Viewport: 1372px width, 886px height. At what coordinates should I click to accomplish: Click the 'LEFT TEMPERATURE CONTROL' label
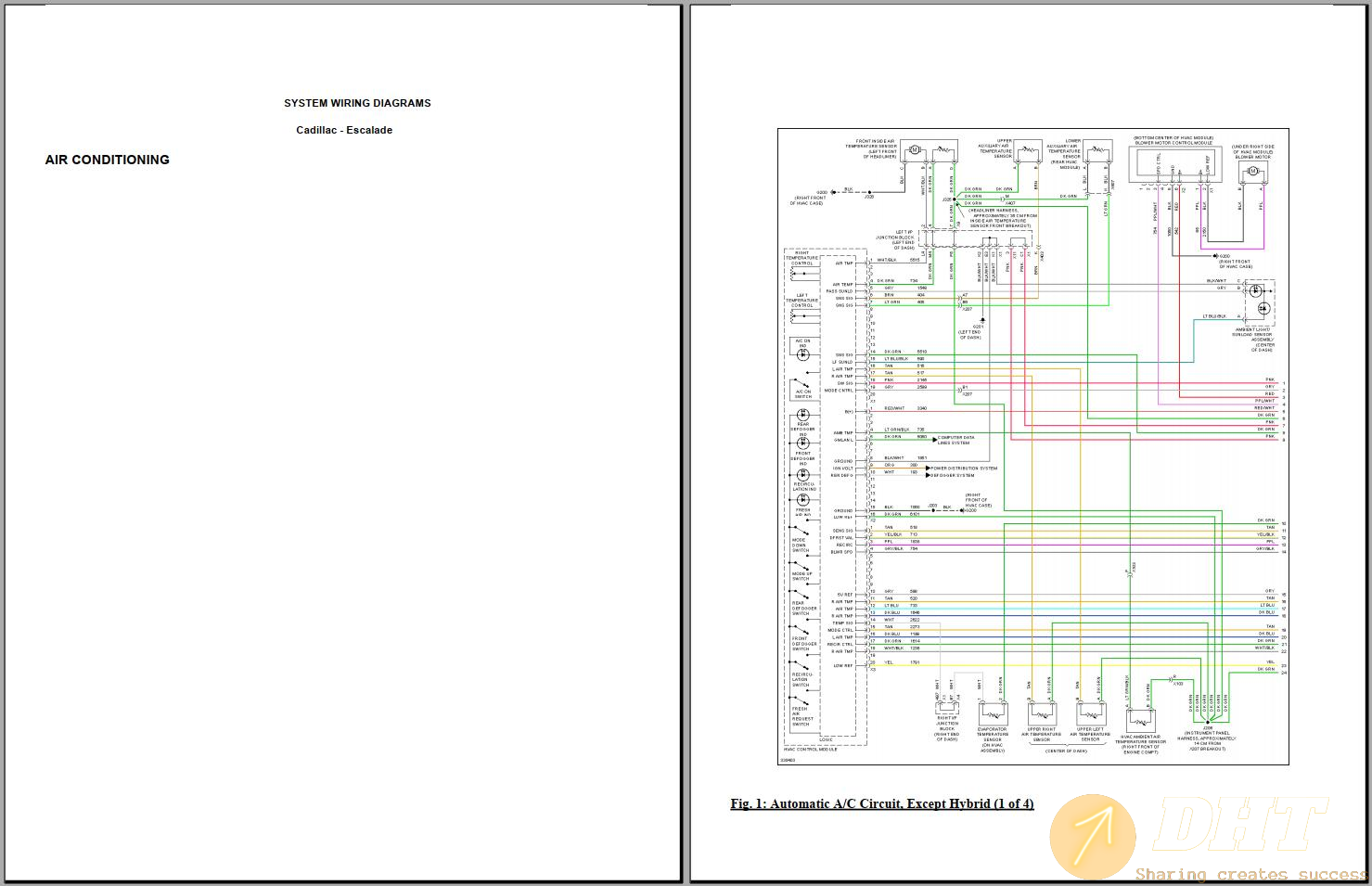(x=802, y=301)
